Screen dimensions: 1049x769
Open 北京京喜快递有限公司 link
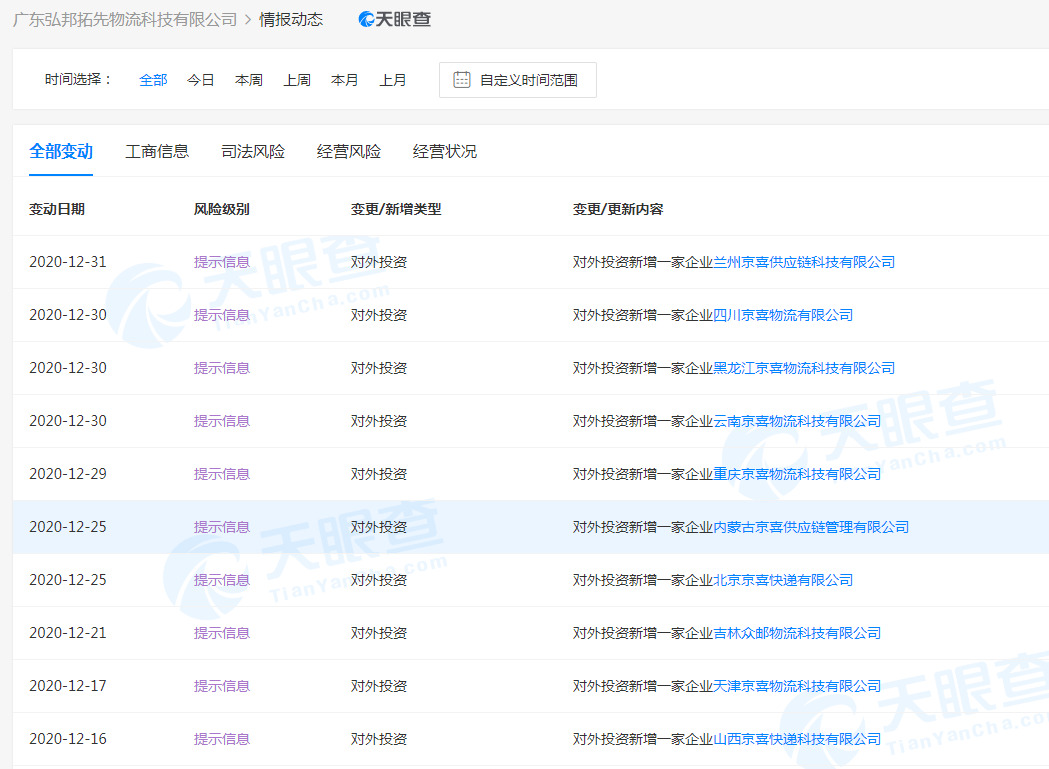(783, 580)
